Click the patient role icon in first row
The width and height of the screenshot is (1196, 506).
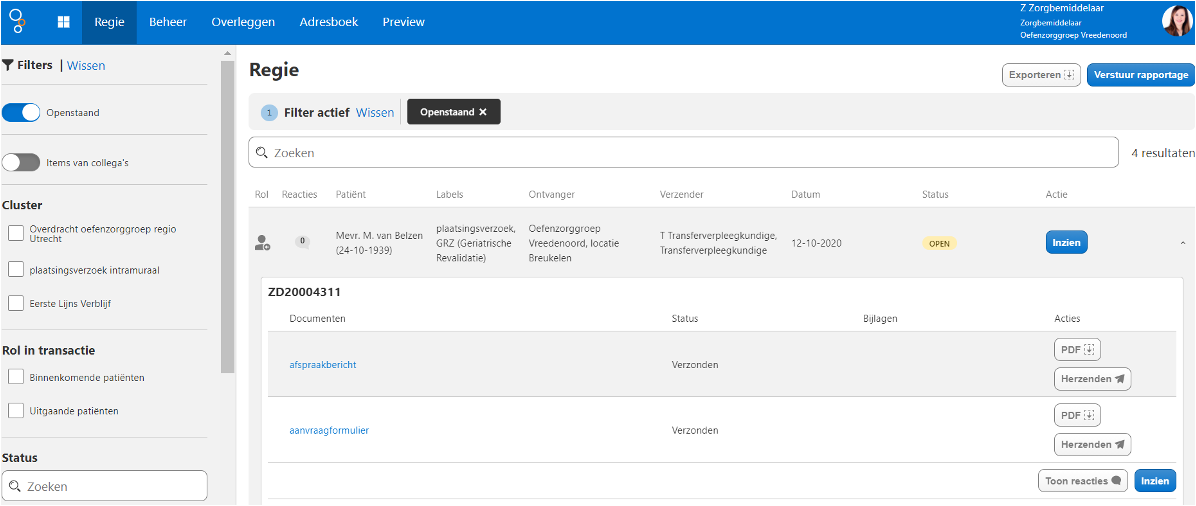tap(262, 243)
